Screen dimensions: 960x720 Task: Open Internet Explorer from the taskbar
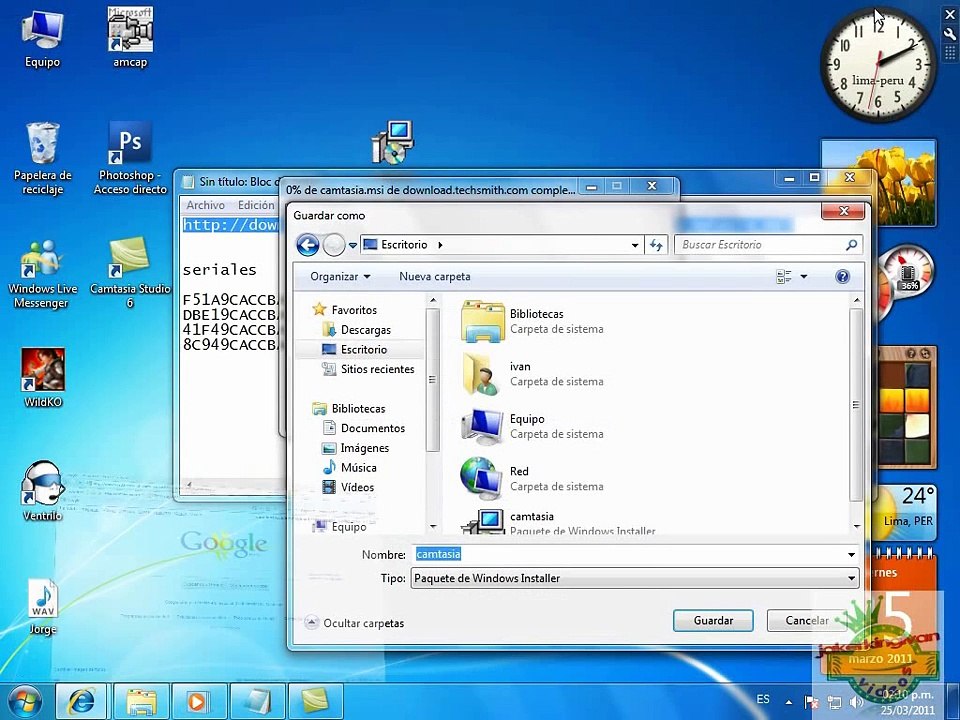pos(82,702)
